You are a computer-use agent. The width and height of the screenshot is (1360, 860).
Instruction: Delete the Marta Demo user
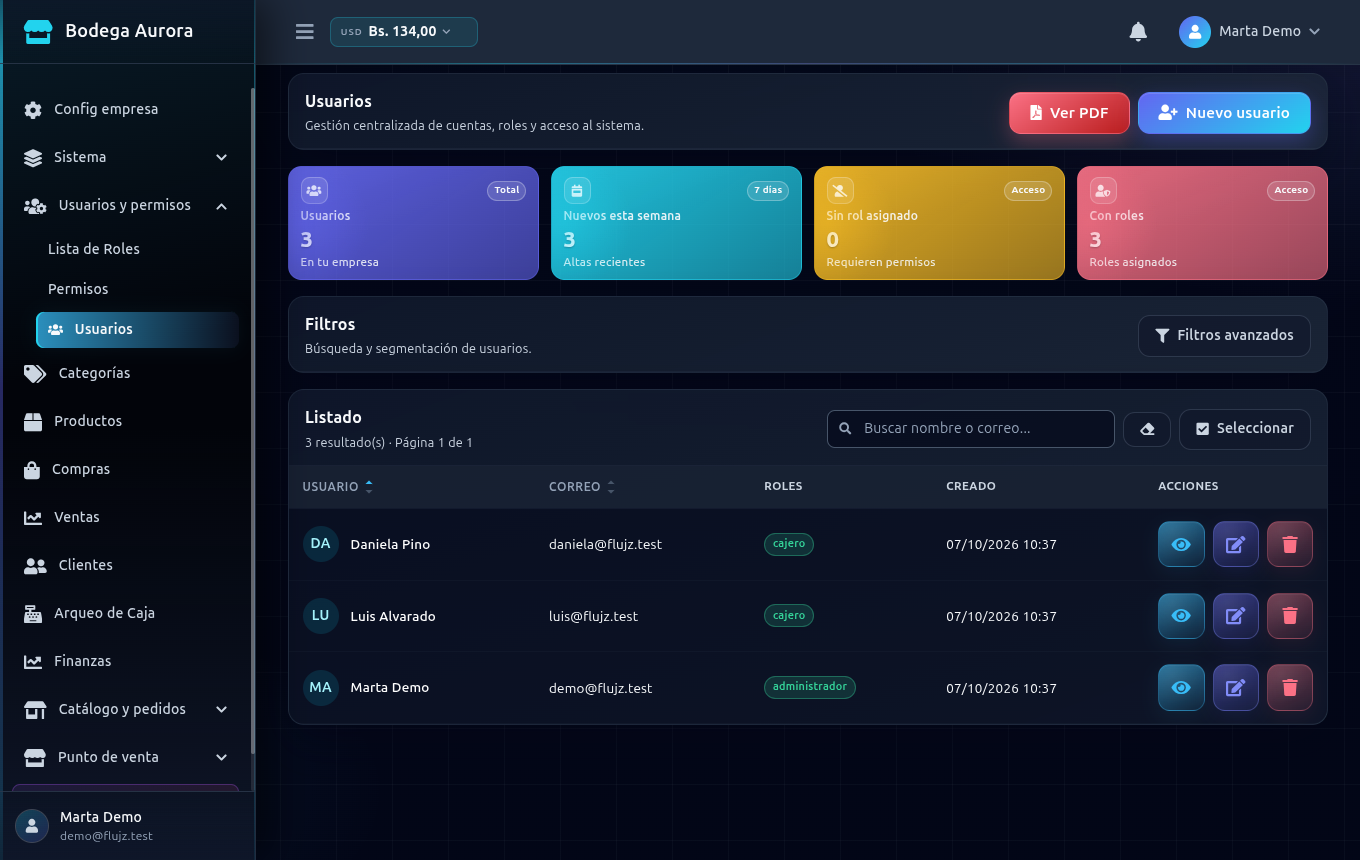coord(1290,688)
